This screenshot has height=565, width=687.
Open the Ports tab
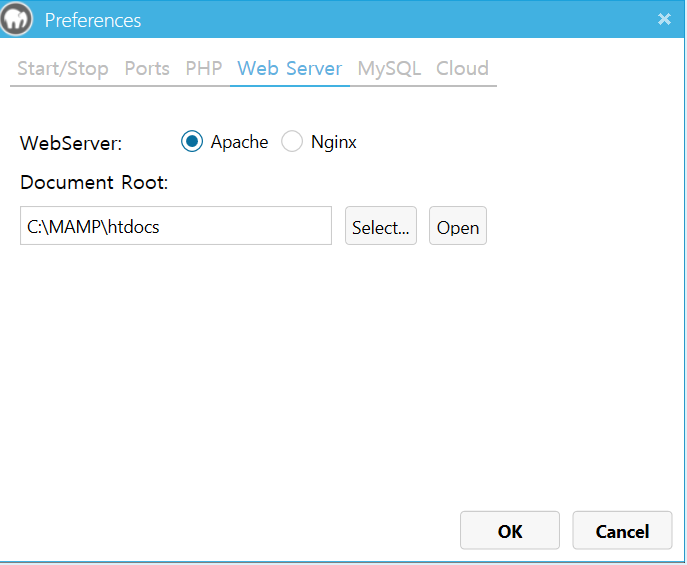coord(147,69)
